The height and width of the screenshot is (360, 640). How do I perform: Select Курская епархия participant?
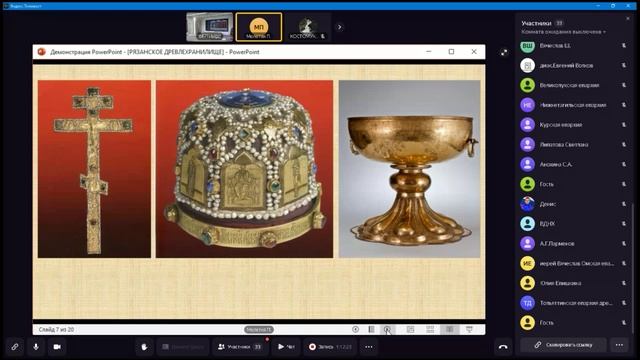pyautogui.click(x=573, y=125)
